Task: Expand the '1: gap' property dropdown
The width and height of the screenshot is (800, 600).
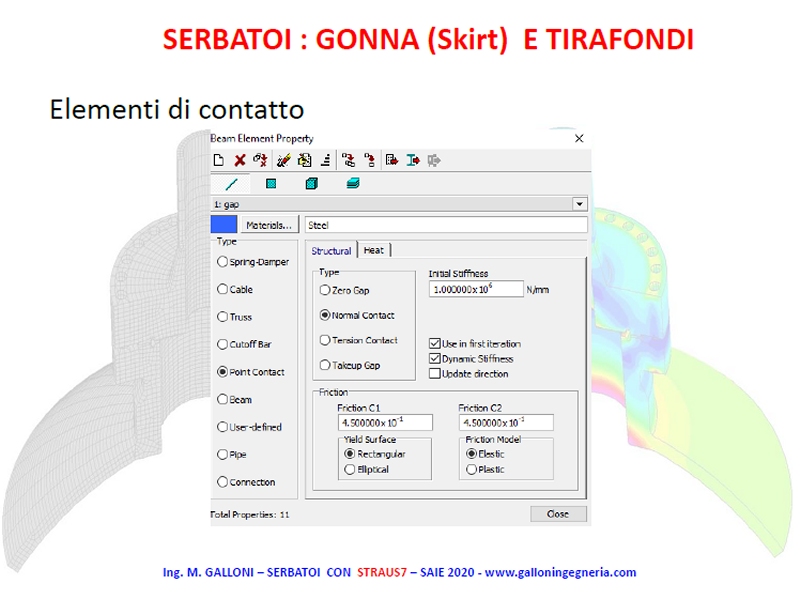Action: coord(579,204)
